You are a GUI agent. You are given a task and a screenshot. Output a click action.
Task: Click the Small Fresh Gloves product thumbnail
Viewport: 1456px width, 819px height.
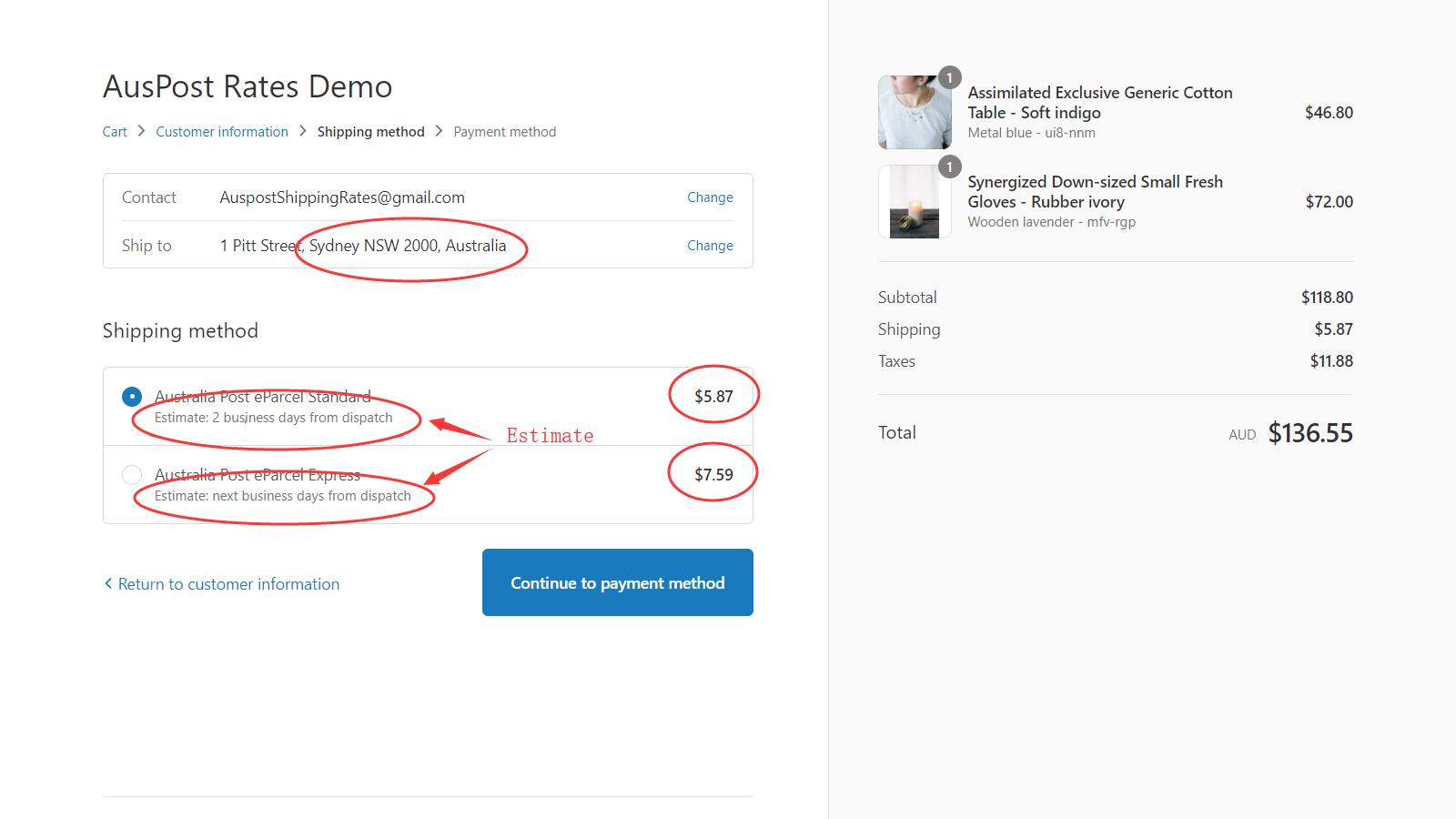point(915,201)
